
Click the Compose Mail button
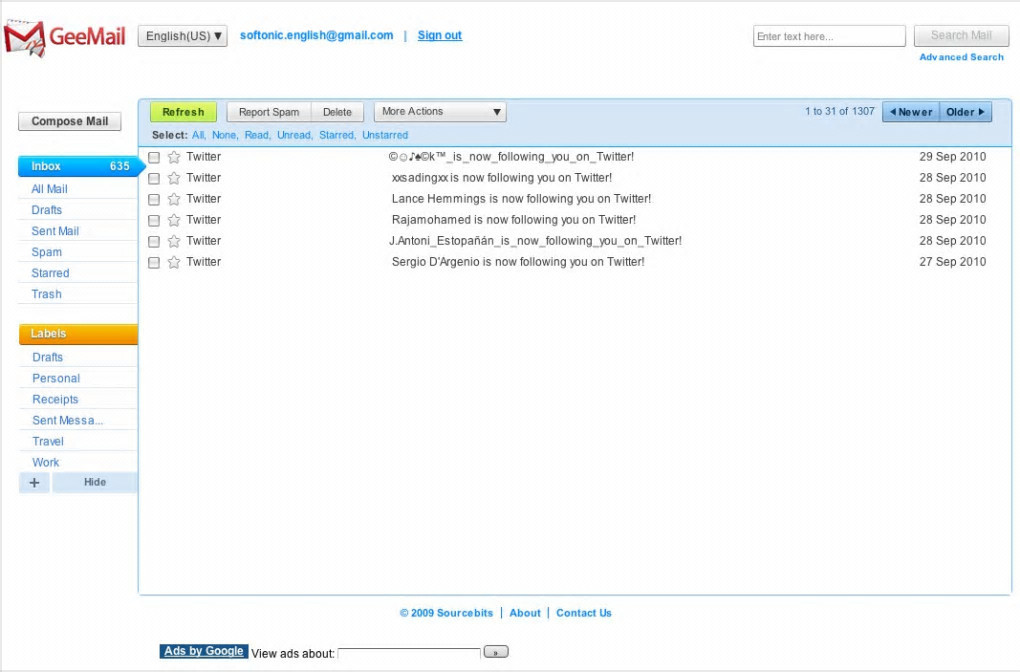(x=70, y=122)
